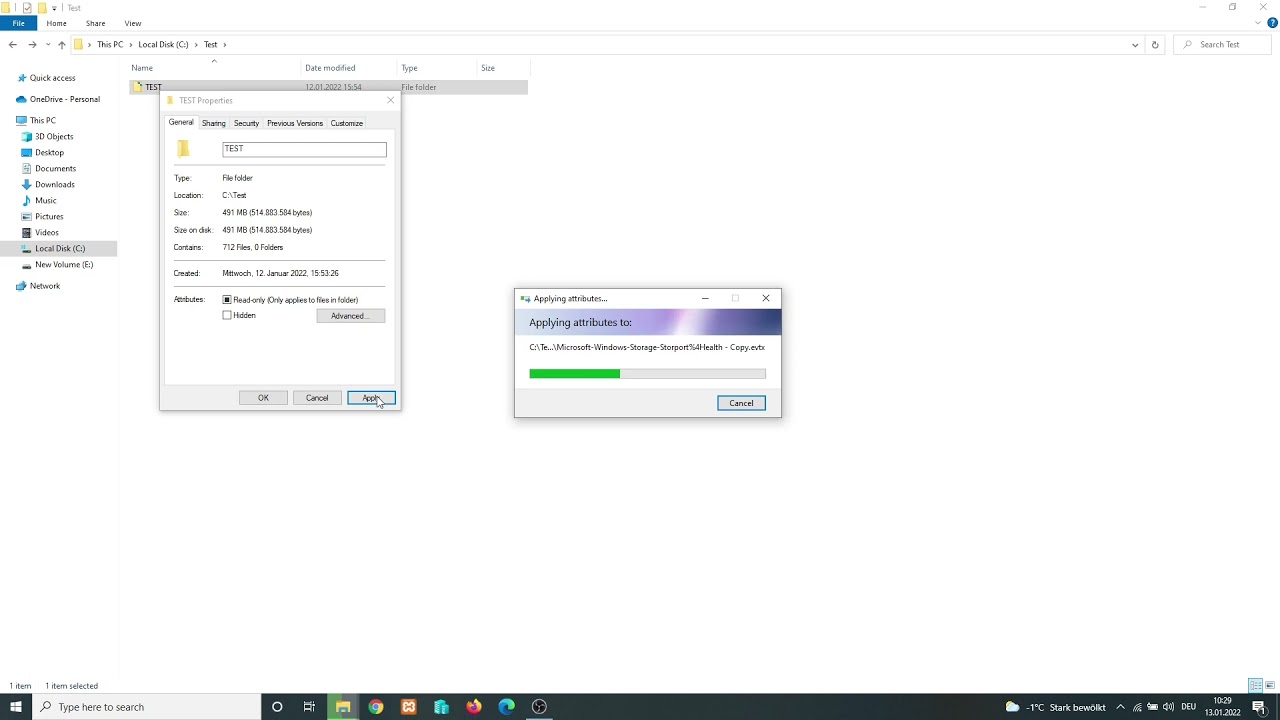Open the Share ribbon tab
Screen dimensions: 1280x720
[x=95, y=23]
